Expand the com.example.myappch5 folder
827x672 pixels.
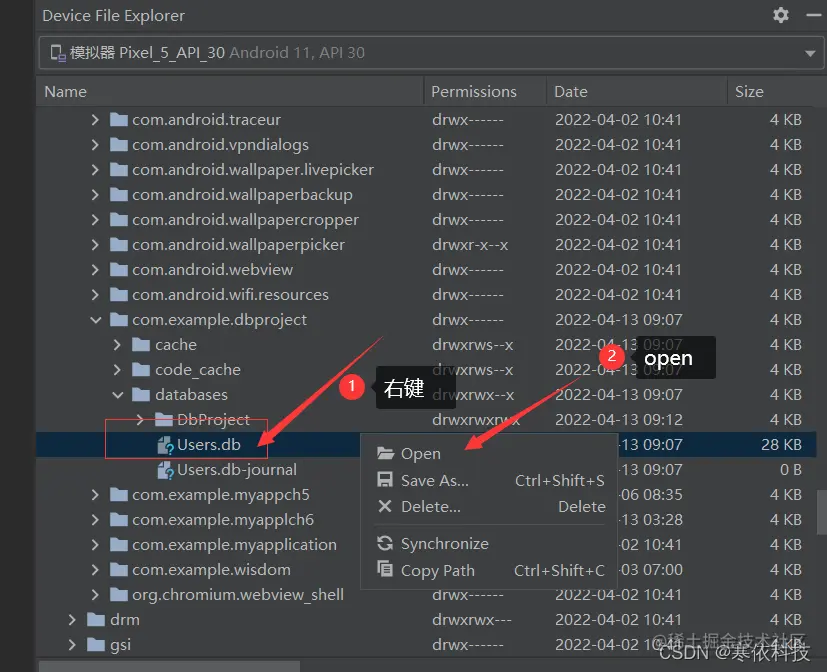(x=95, y=495)
